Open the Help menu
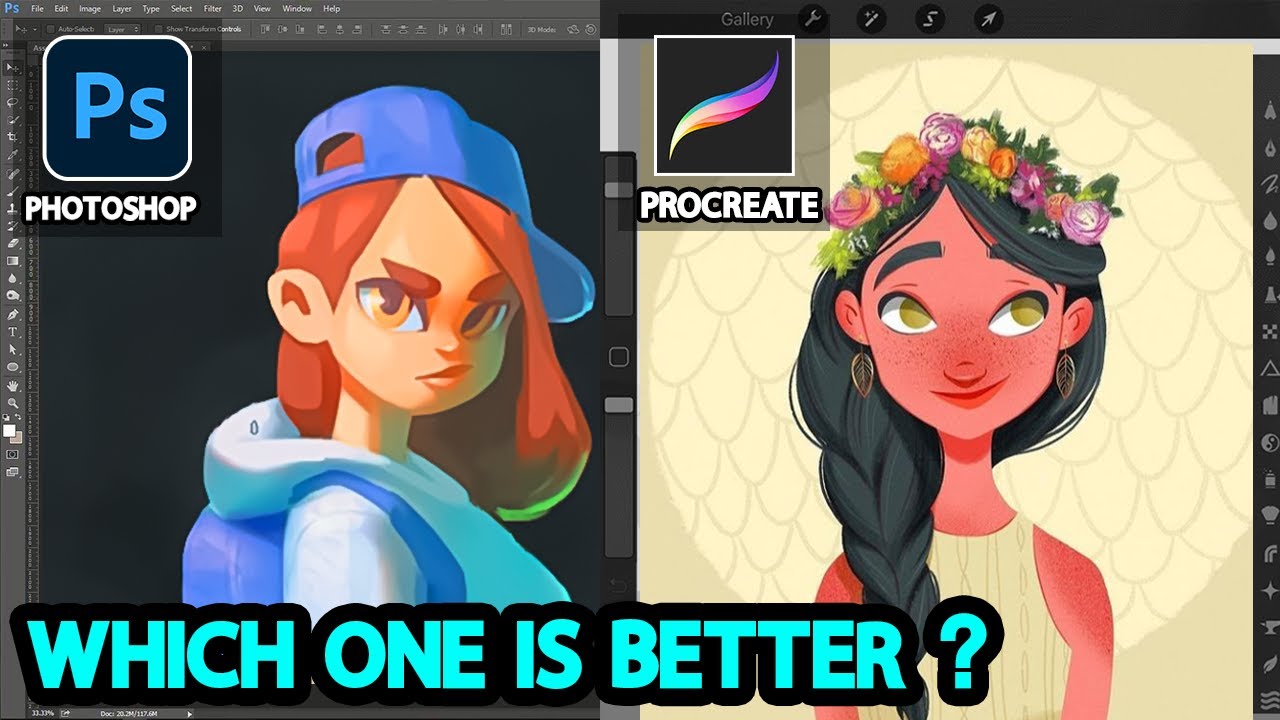This screenshot has width=1280, height=720. point(331,8)
